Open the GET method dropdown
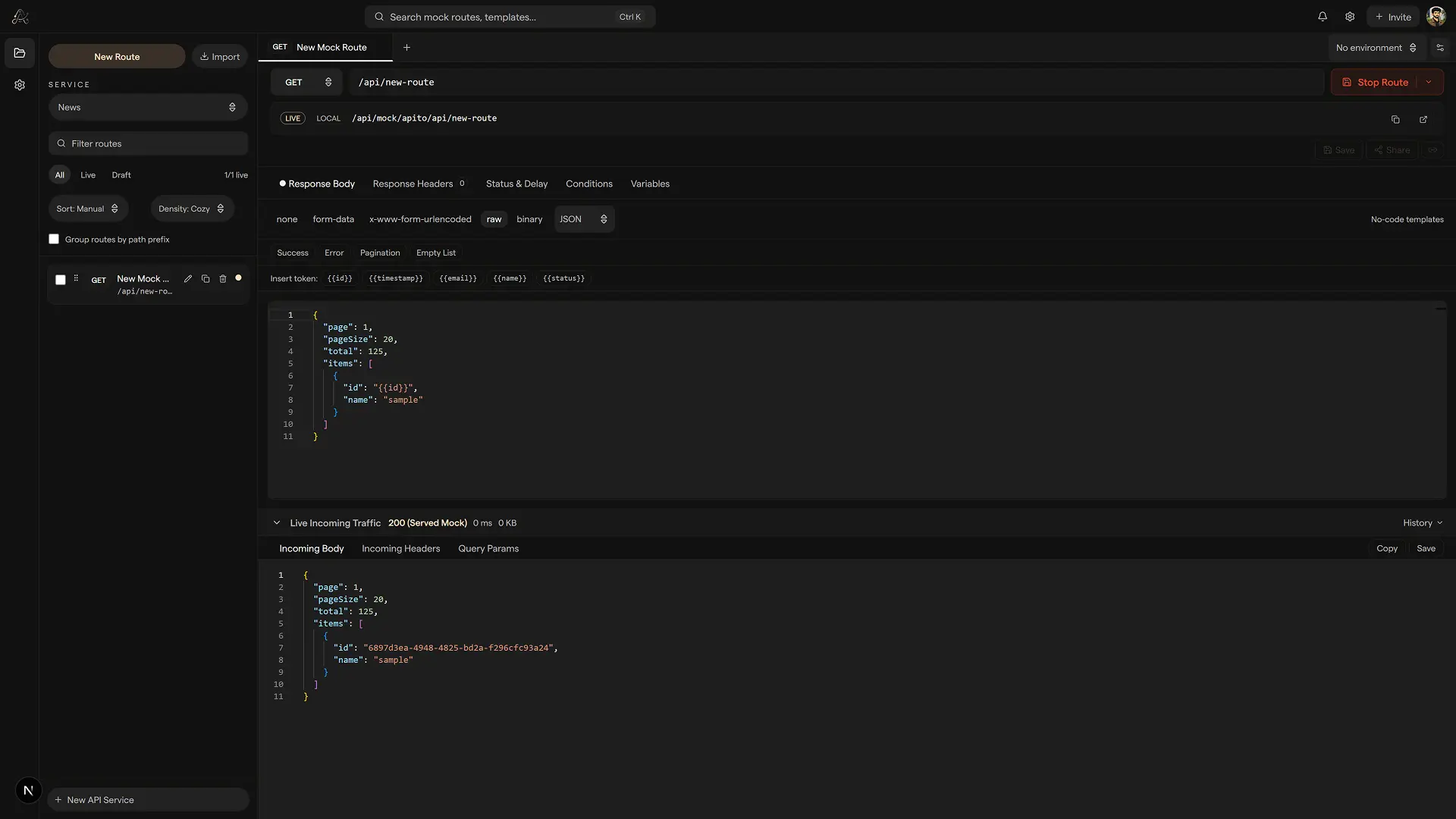Screen dimensions: 1456x819 coord(306,82)
